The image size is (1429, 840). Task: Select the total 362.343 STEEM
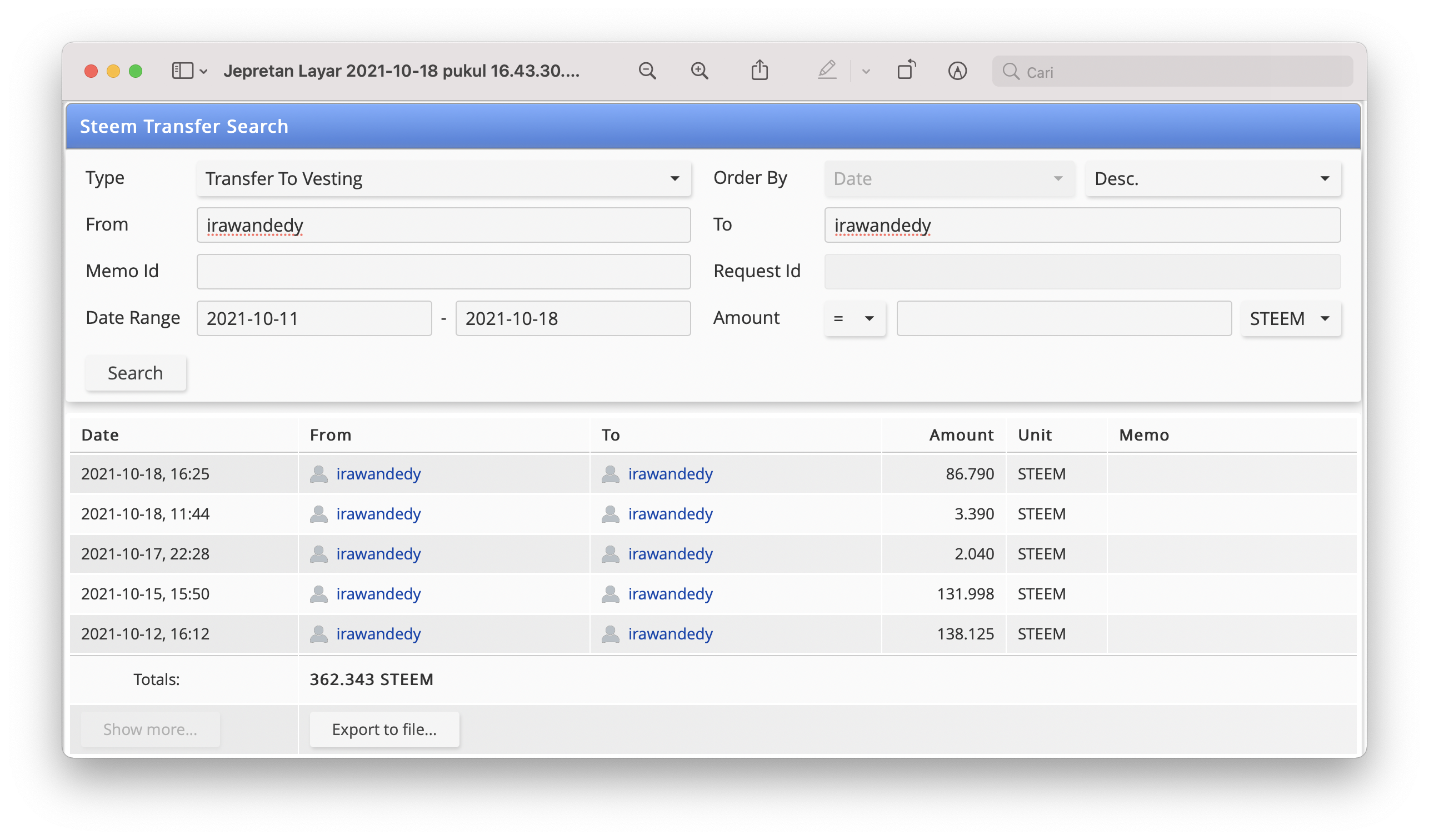pyautogui.click(x=372, y=679)
